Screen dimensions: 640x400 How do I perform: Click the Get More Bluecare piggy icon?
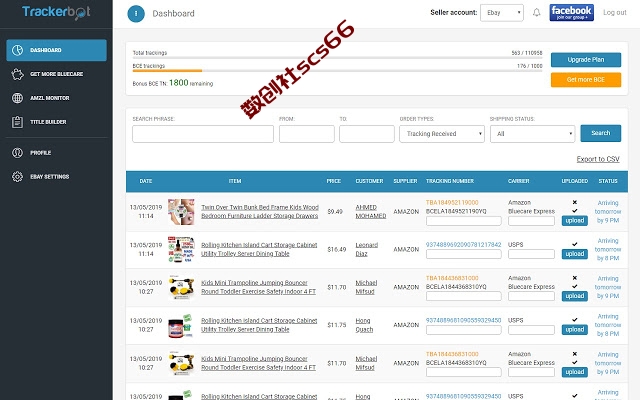coord(17,74)
